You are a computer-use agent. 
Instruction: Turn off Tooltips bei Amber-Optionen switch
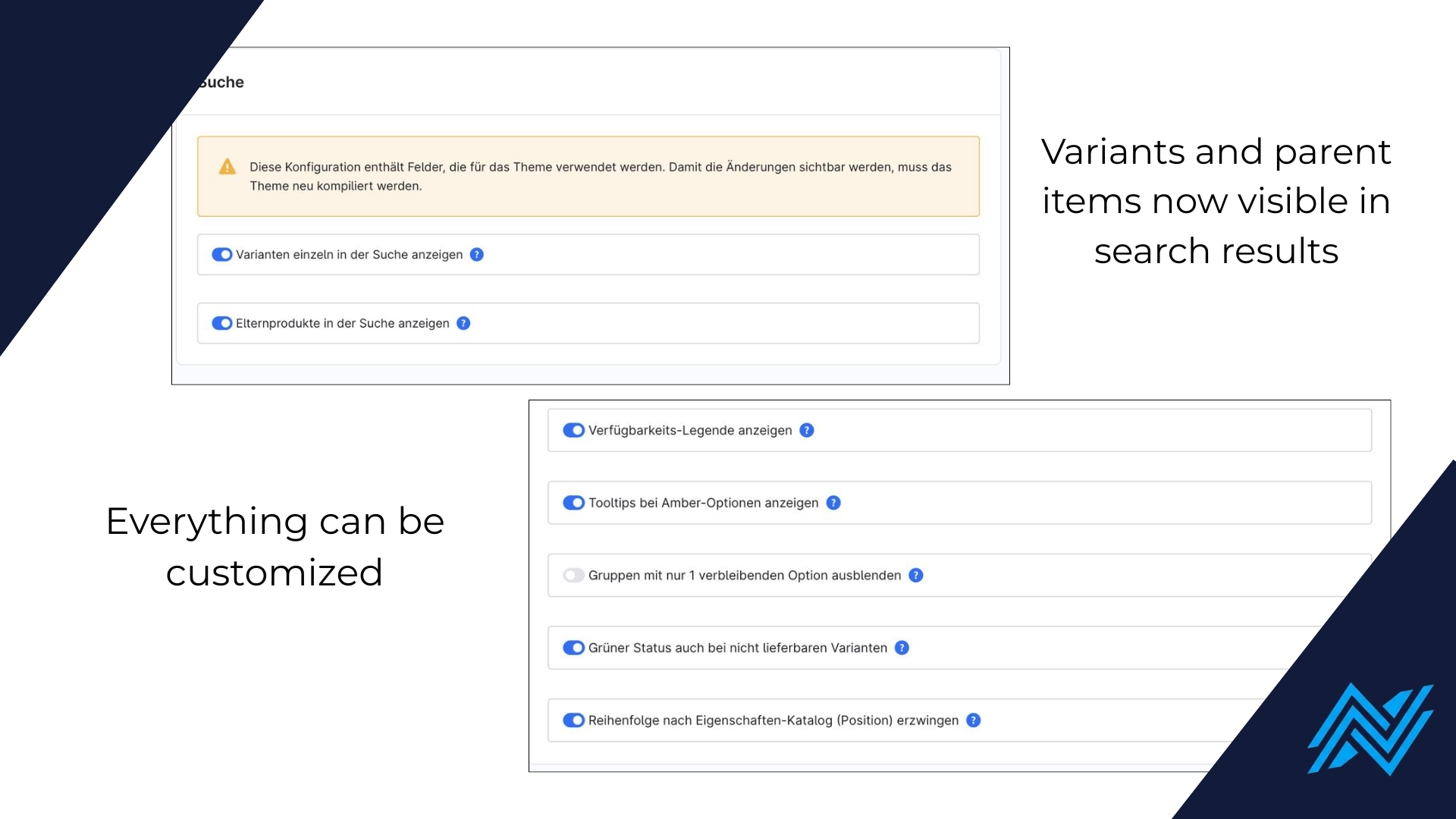pyautogui.click(x=573, y=503)
